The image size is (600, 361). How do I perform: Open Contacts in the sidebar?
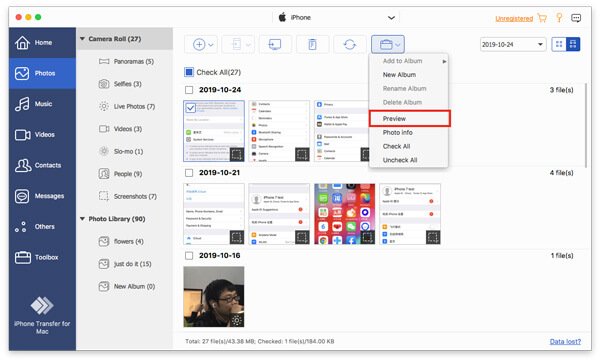point(42,165)
